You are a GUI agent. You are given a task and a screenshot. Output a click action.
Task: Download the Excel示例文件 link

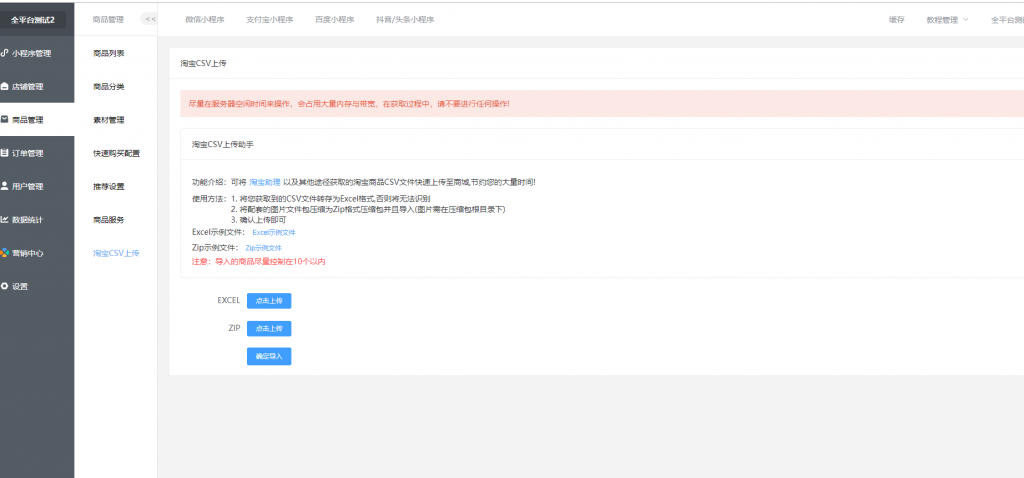274,232
